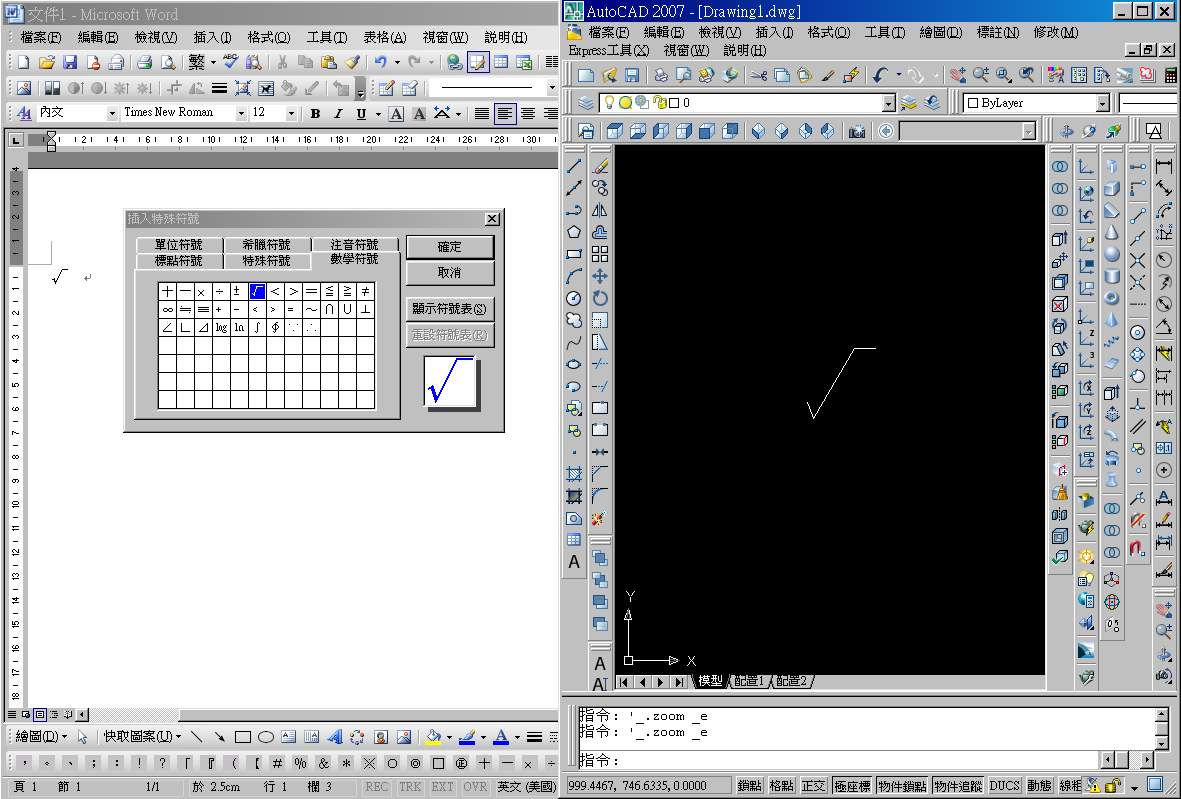1181x799 pixels.
Task: Click the Format Painter brush in Word
Action: click(352, 63)
